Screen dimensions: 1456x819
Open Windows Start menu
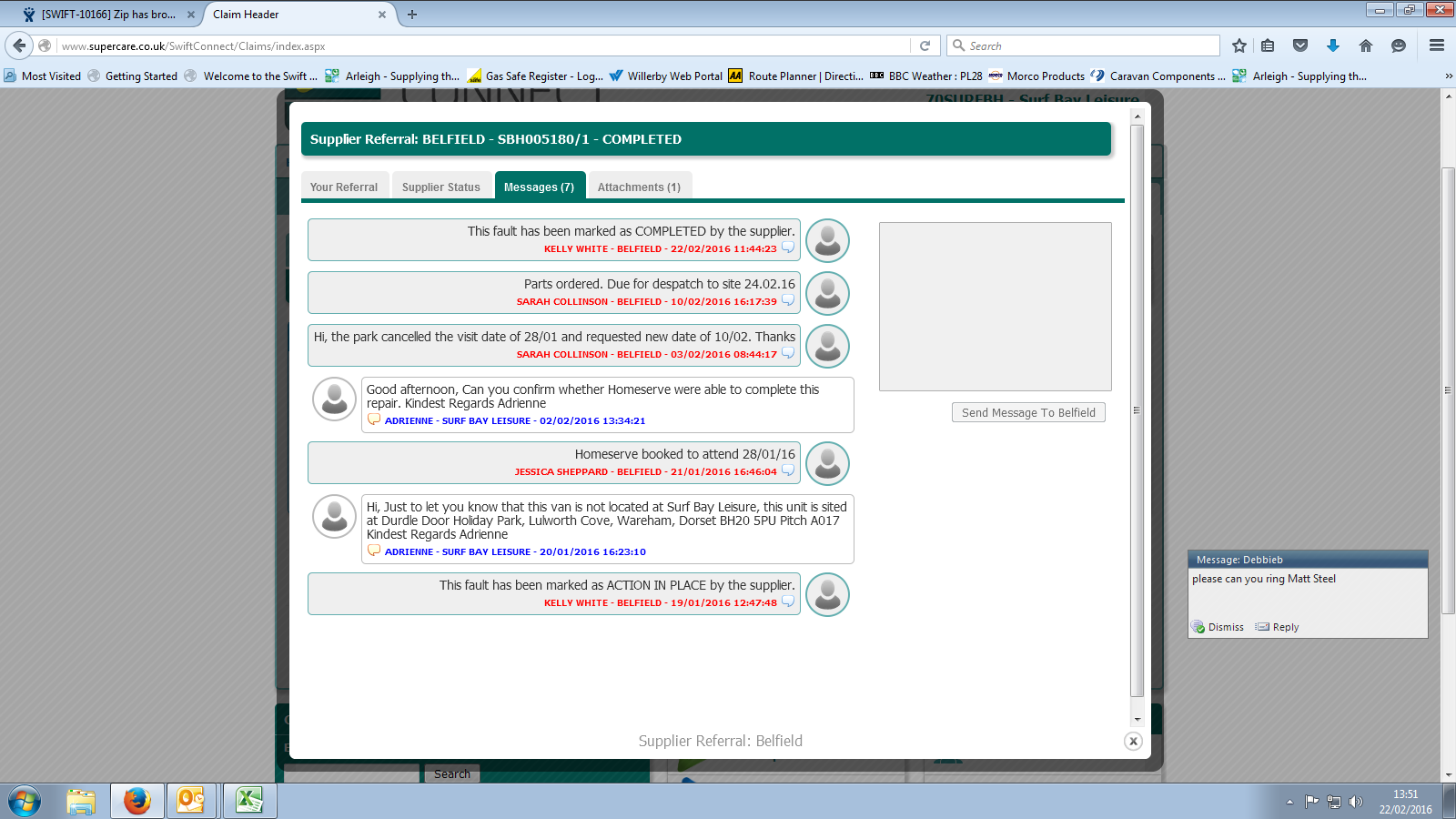point(25,802)
